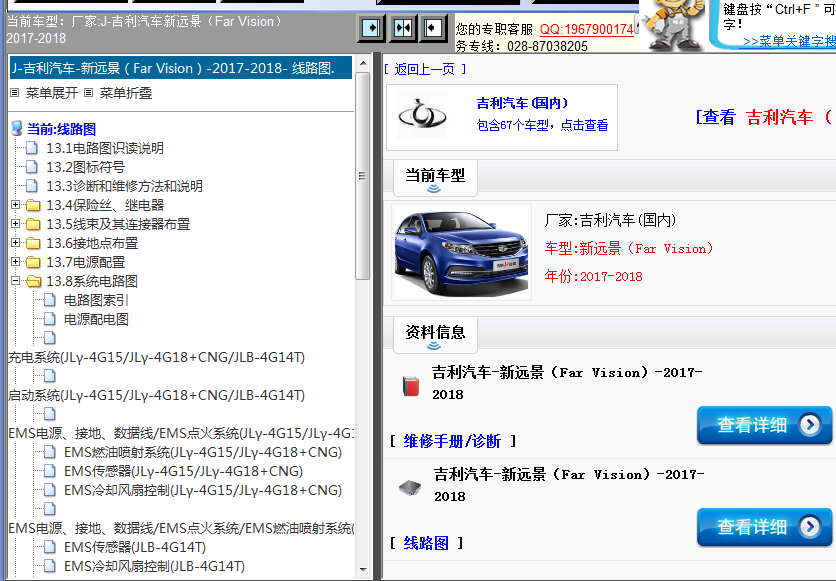Click document icon of EMS燃油喷射系统(JLy-4G15/JLy-4G18+CNG)
Viewport: 836px width, 581px height.
click(50, 452)
